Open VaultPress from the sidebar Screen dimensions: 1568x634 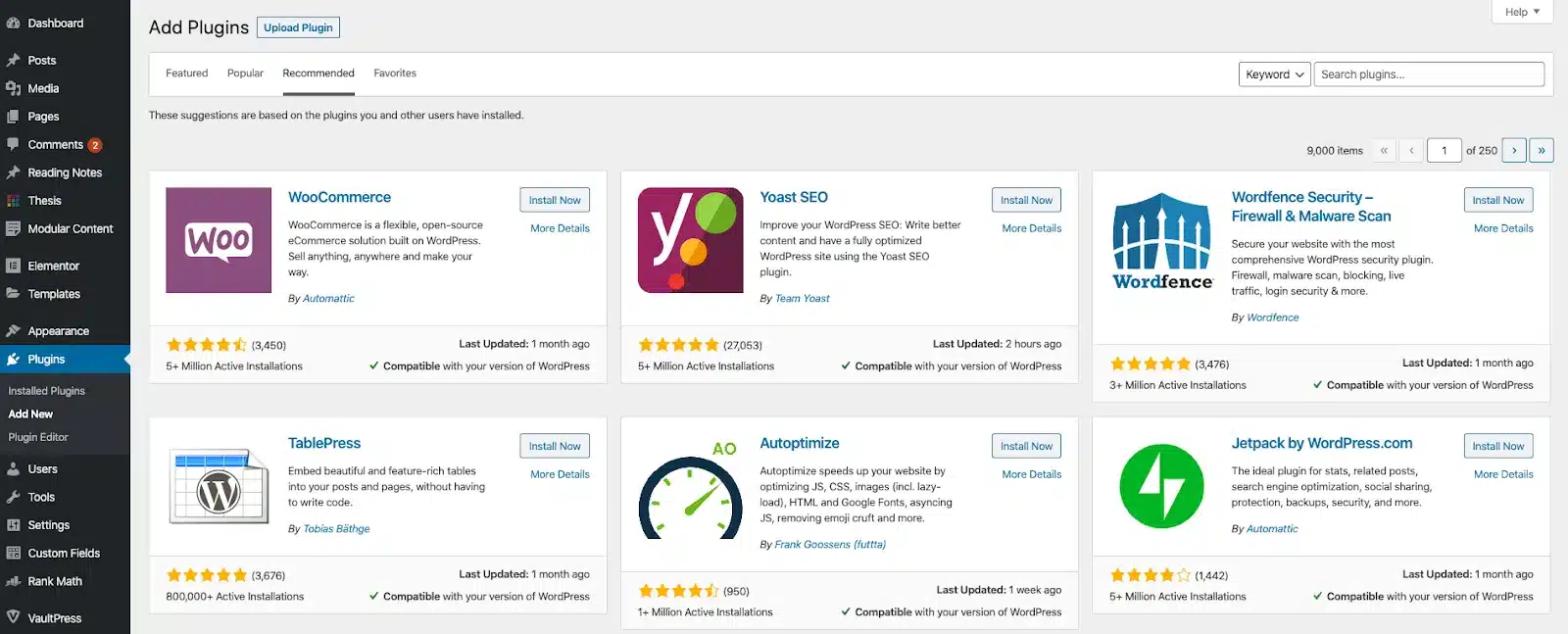coord(56,617)
